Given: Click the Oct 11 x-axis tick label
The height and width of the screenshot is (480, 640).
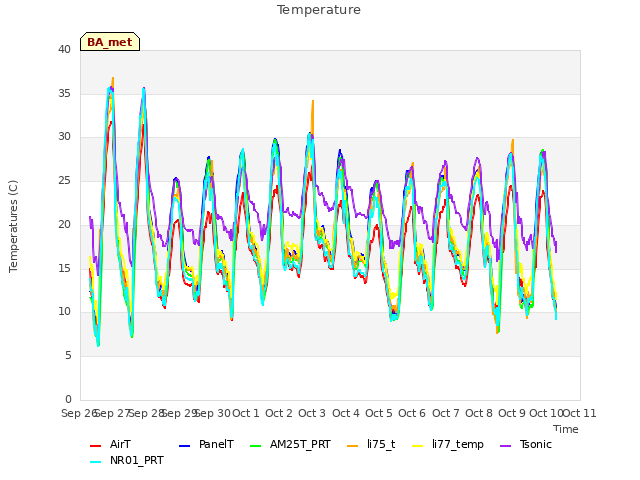Looking at the screenshot, I should coord(580,413).
